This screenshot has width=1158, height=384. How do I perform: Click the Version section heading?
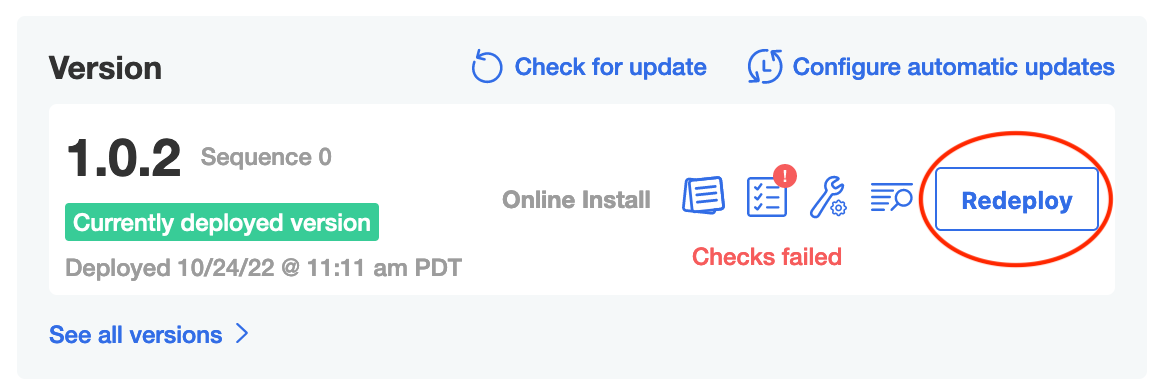(106, 68)
